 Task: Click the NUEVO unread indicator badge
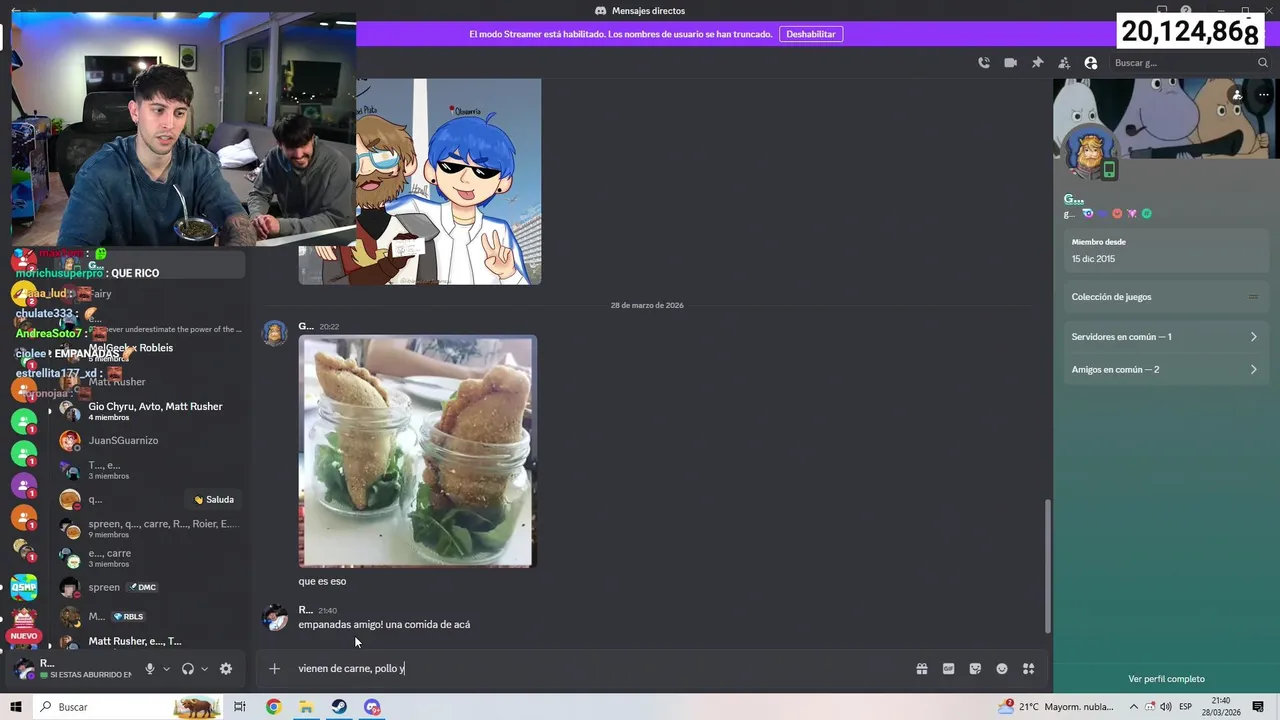[24, 636]
